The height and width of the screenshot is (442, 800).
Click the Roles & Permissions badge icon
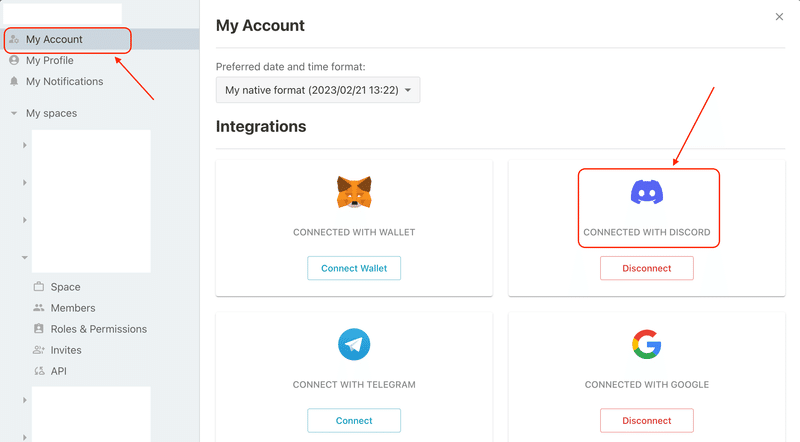[x=39, y=329]
